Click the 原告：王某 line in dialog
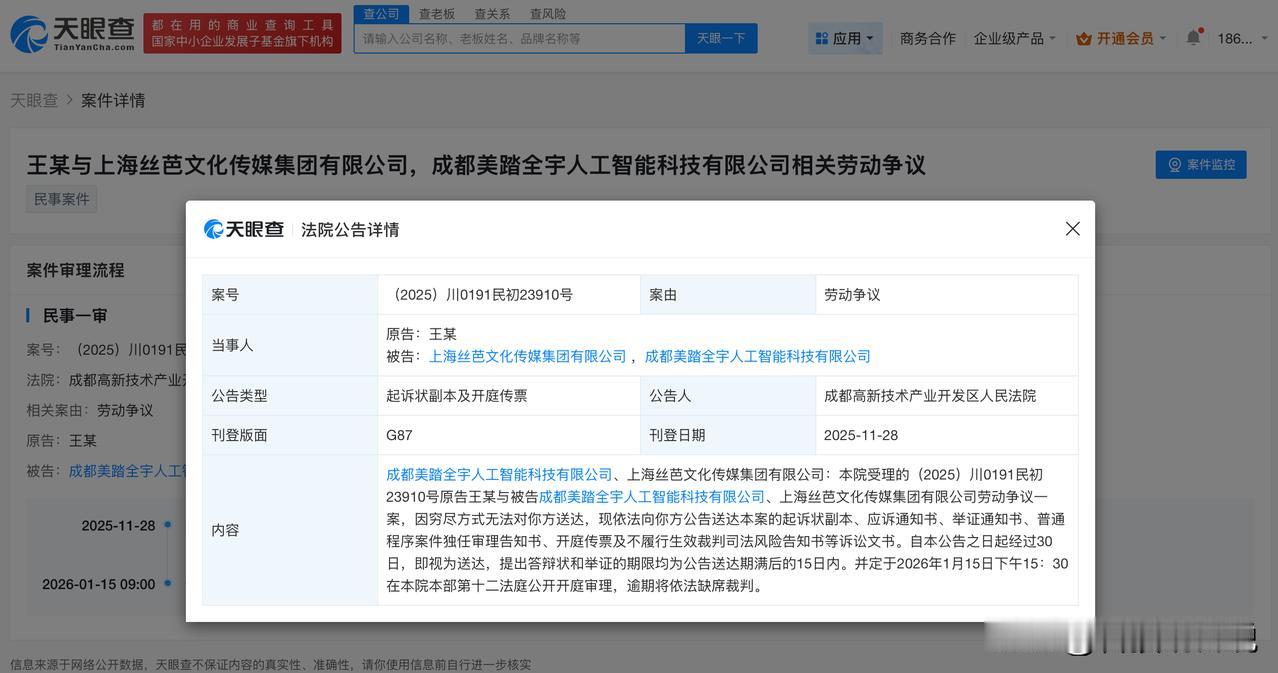The image size is (1278, 673). (421, 334)
